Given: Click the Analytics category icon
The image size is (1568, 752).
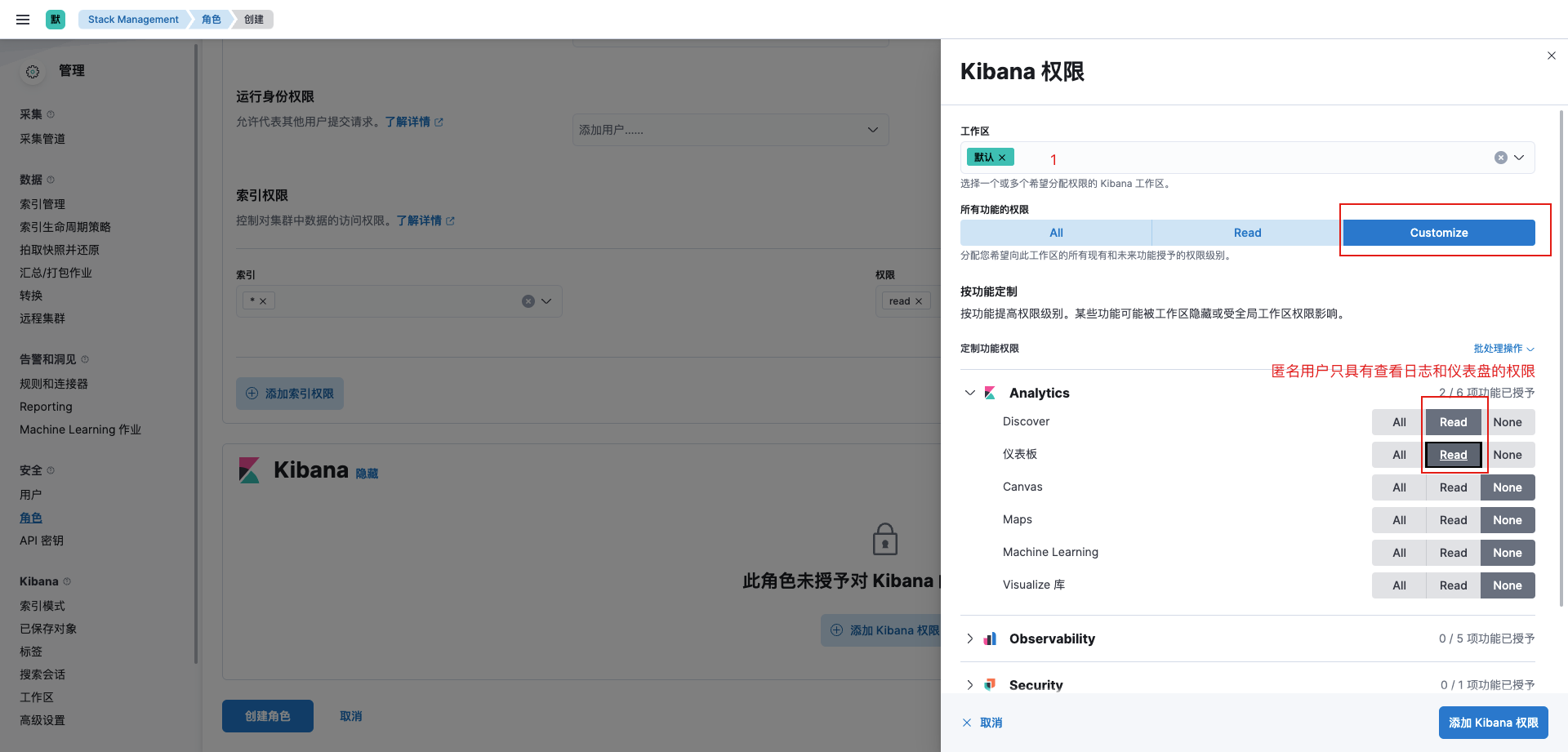Looking at the screenshot, I should (x=990, y=393).
